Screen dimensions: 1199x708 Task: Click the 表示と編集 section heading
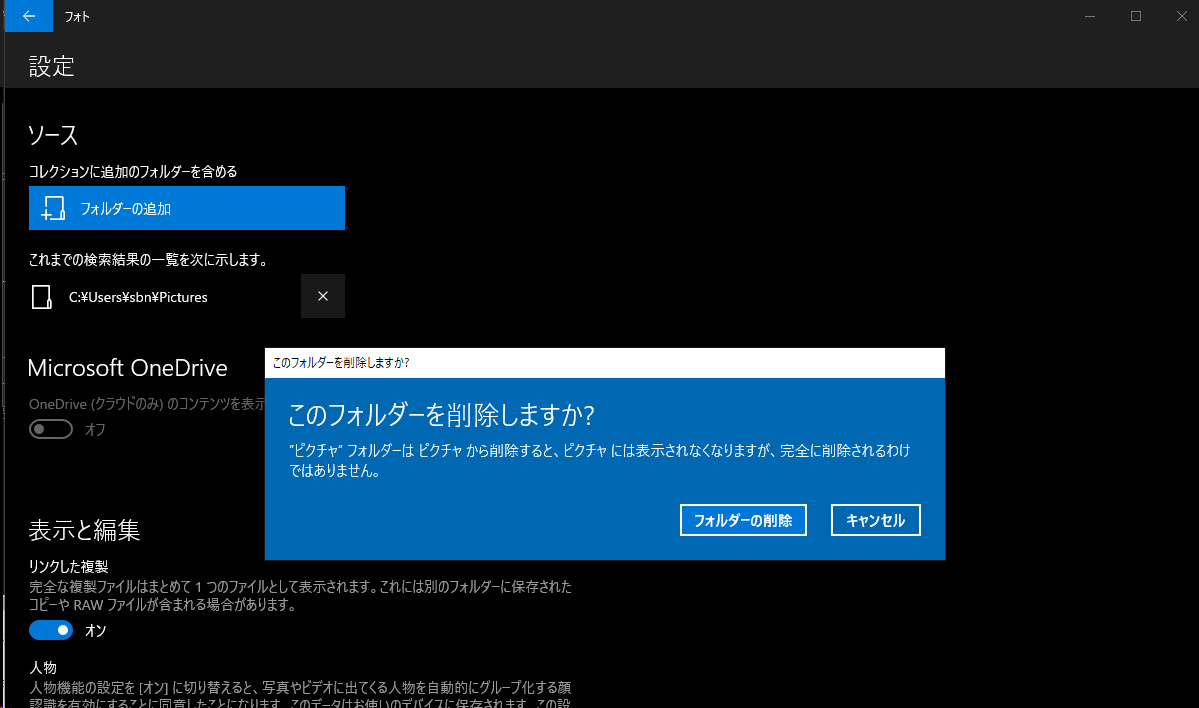coord(84,530)
